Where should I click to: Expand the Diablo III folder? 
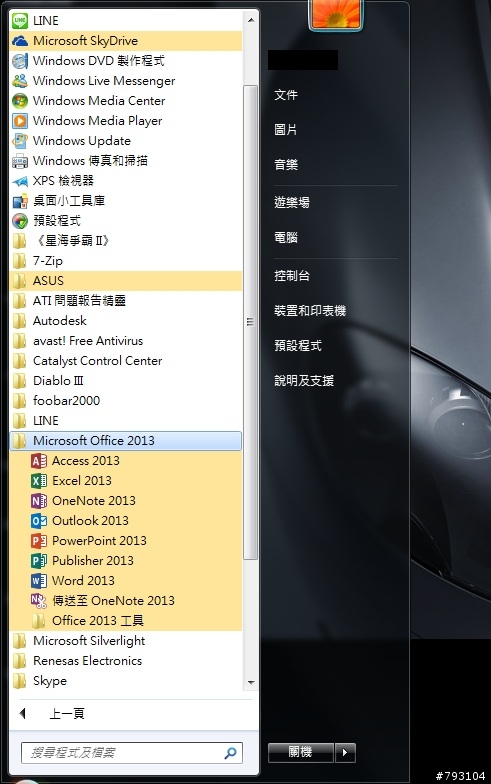click(125, 380)
